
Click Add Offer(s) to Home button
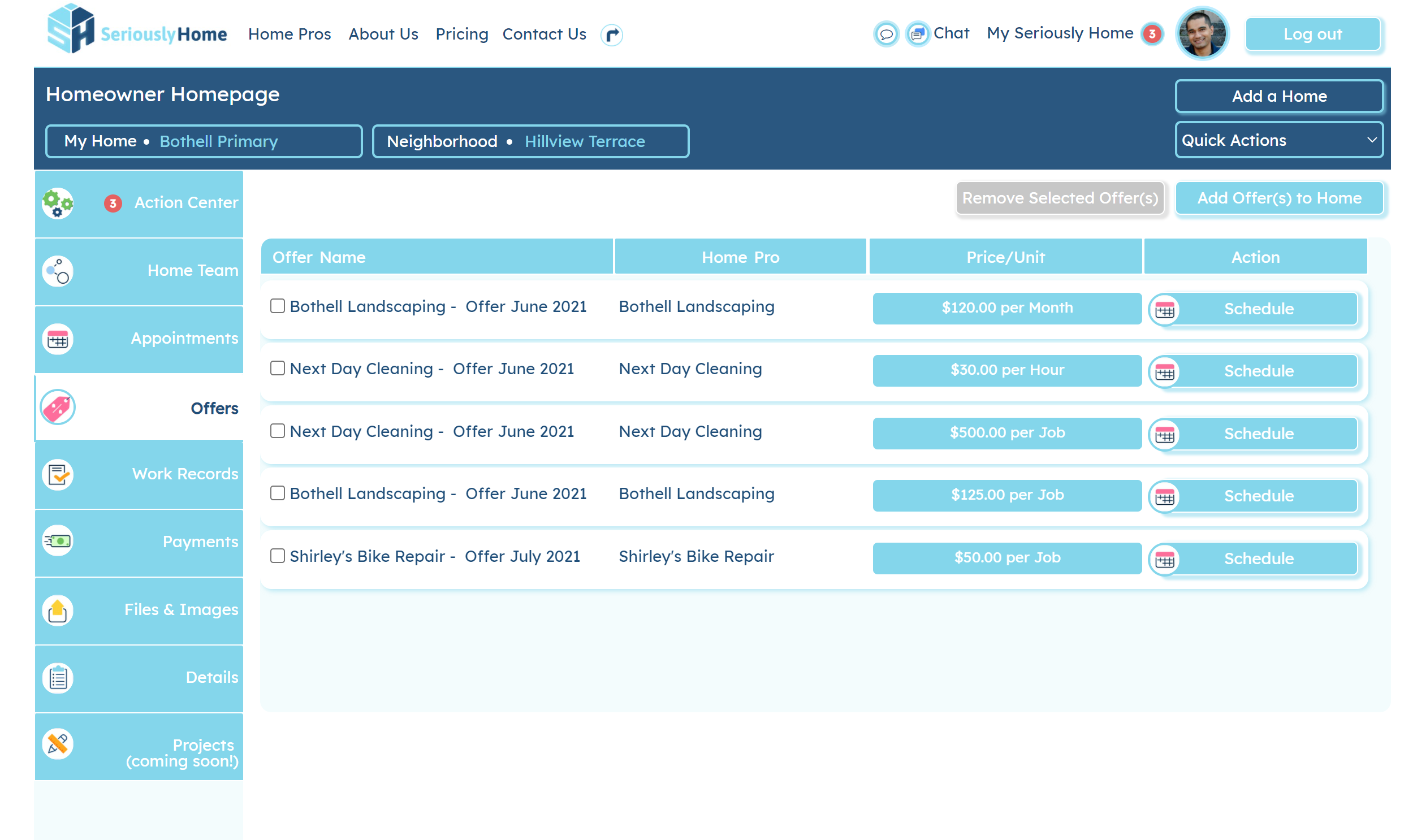click(1279, 198)
